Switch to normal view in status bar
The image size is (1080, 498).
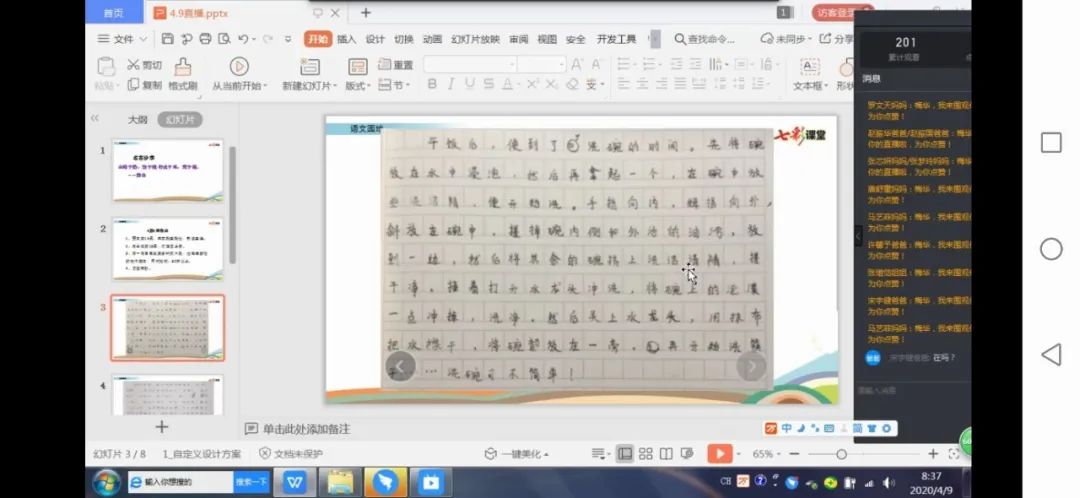tap(625, 453)
